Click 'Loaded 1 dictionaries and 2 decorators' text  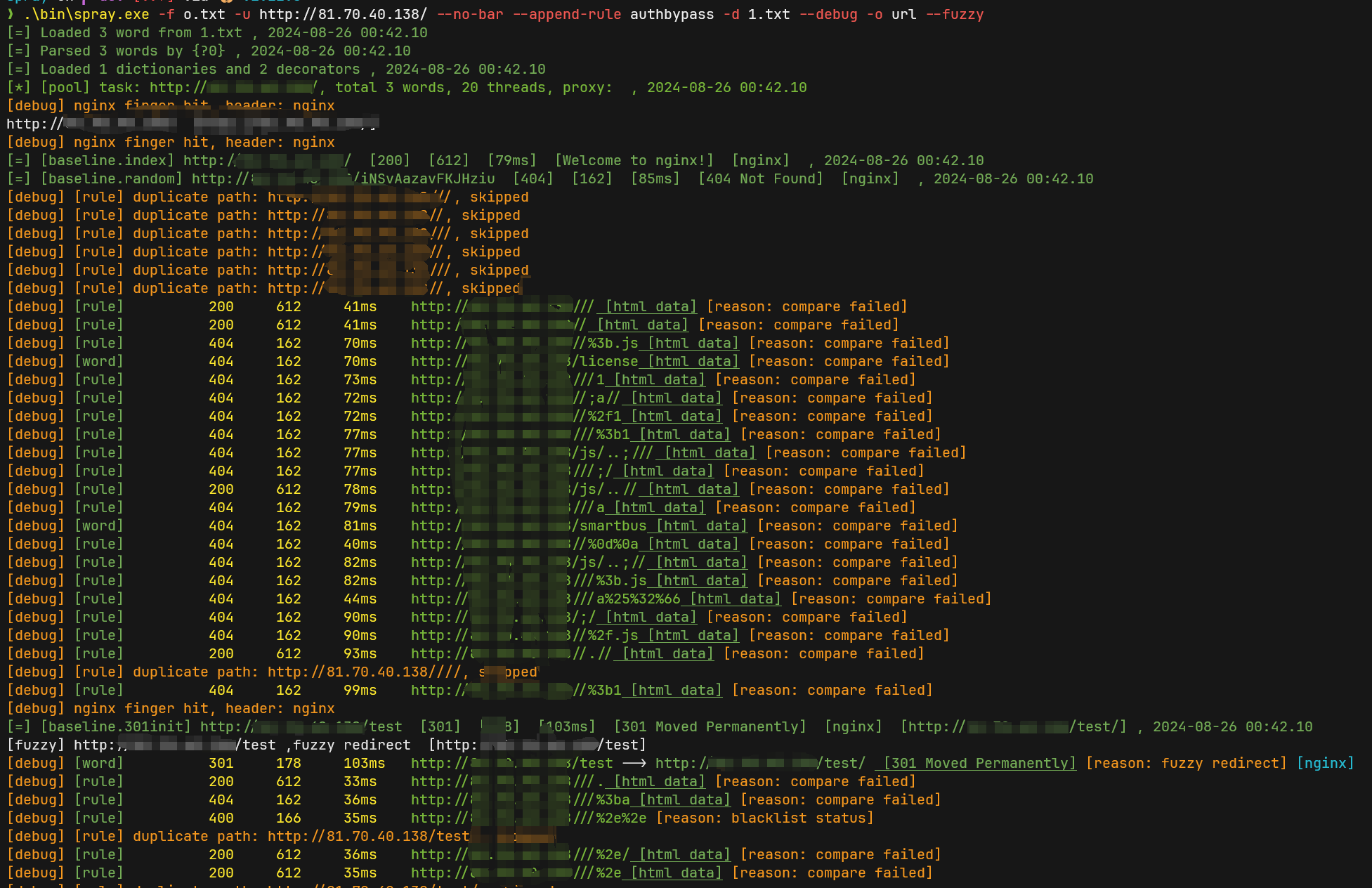click(x=200, y=69)
